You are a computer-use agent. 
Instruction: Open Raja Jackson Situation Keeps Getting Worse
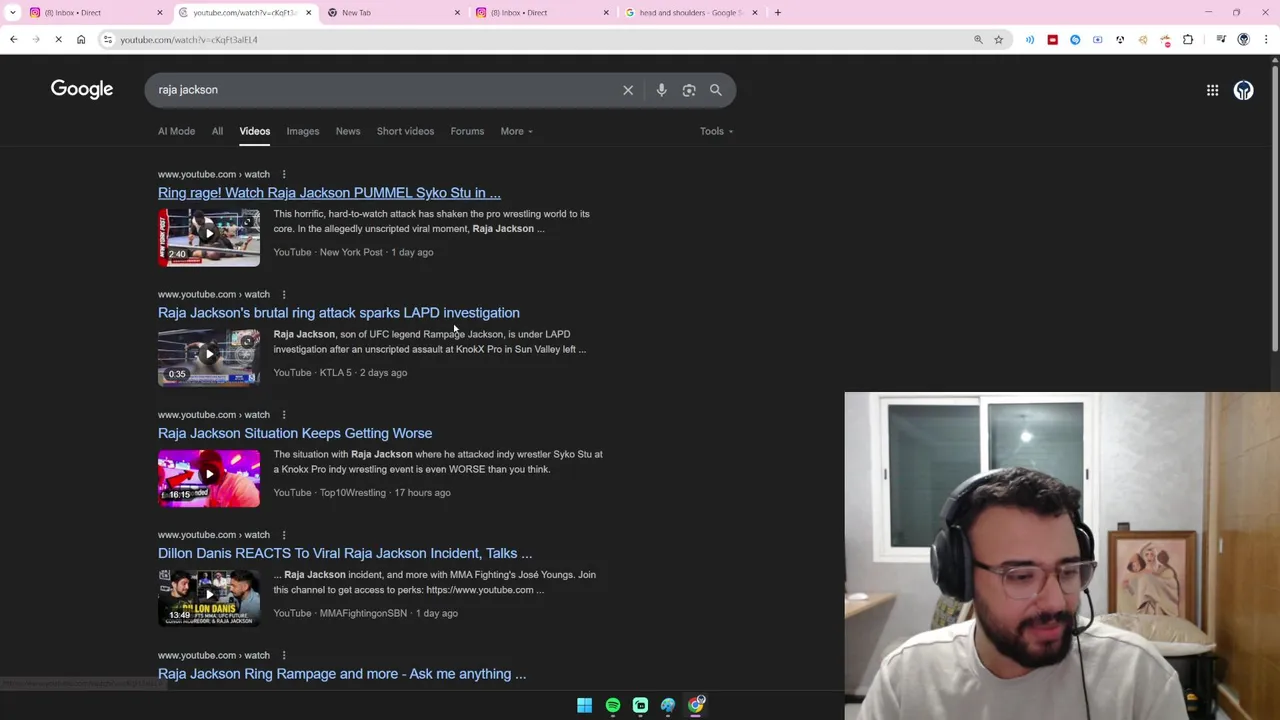click(295, 433)
